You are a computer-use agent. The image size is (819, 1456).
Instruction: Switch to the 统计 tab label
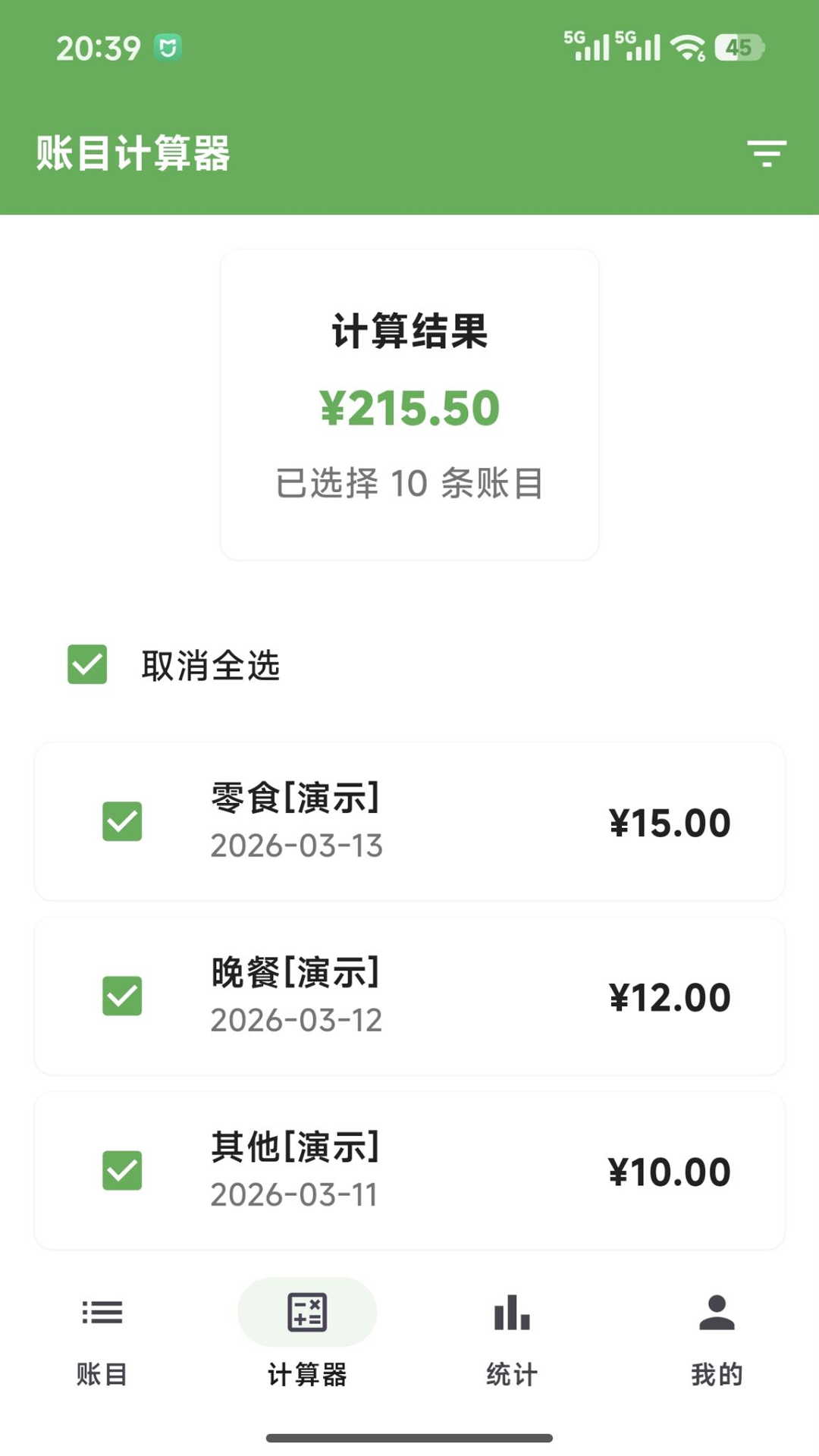(512, 1374)
